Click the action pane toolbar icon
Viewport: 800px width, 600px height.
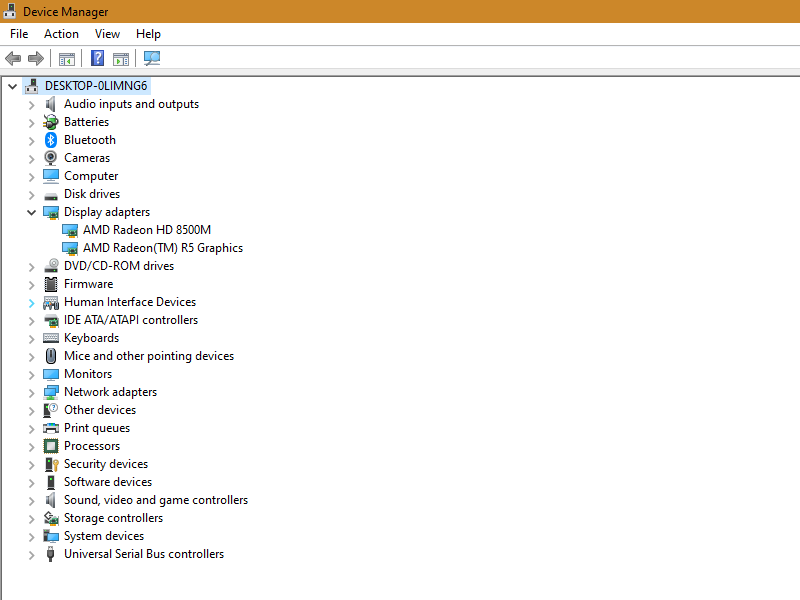coord(121,59)
